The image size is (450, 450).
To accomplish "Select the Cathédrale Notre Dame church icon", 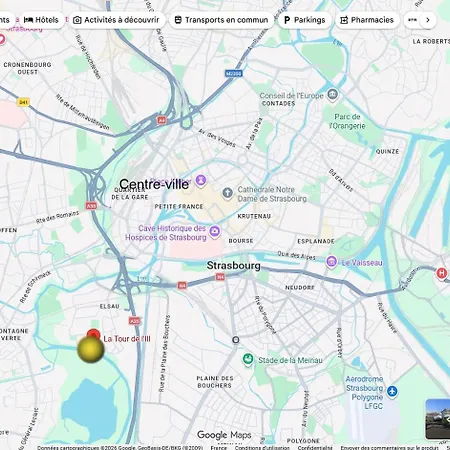I will tap(228, 193).
